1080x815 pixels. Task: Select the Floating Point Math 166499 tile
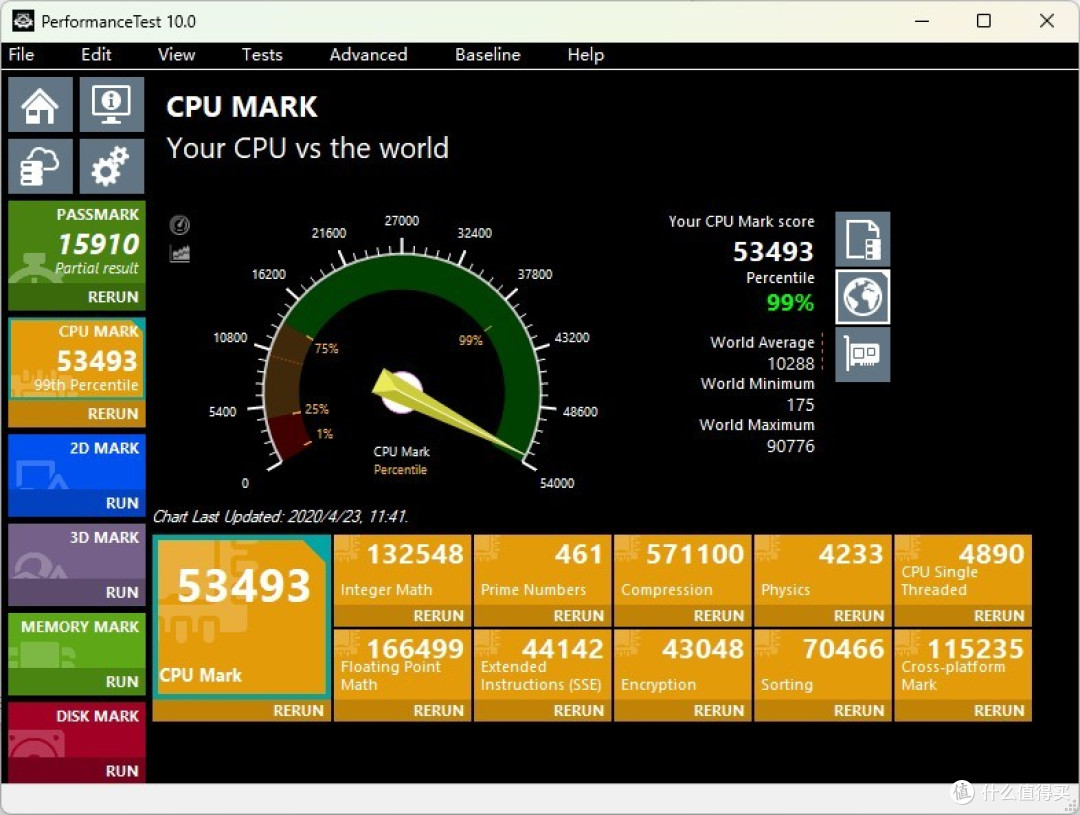click(x=403, y=665)
